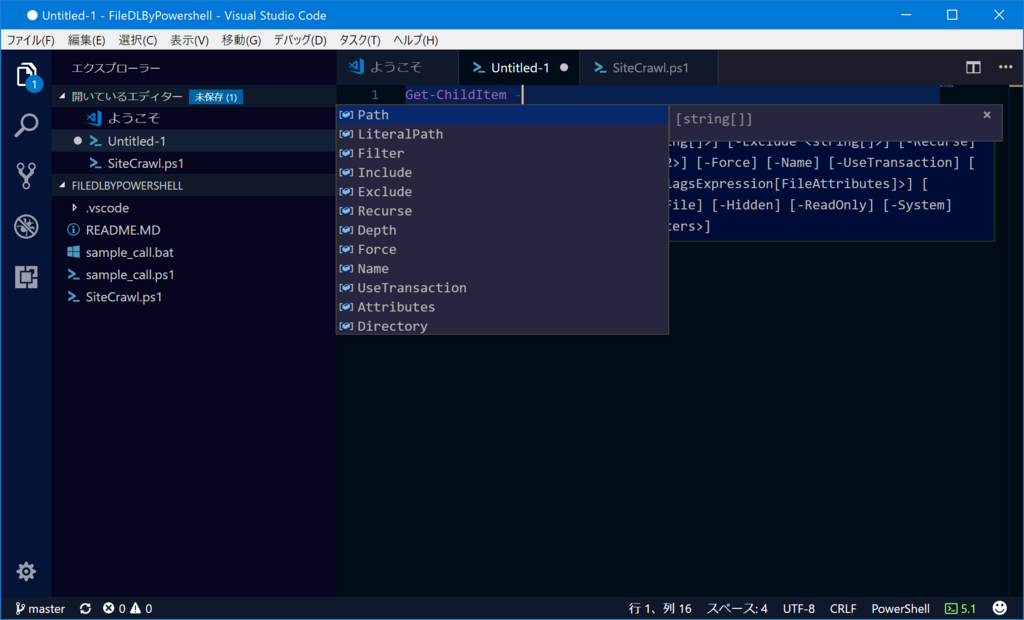Open the Debug activity bar icon

click(26, 226)
